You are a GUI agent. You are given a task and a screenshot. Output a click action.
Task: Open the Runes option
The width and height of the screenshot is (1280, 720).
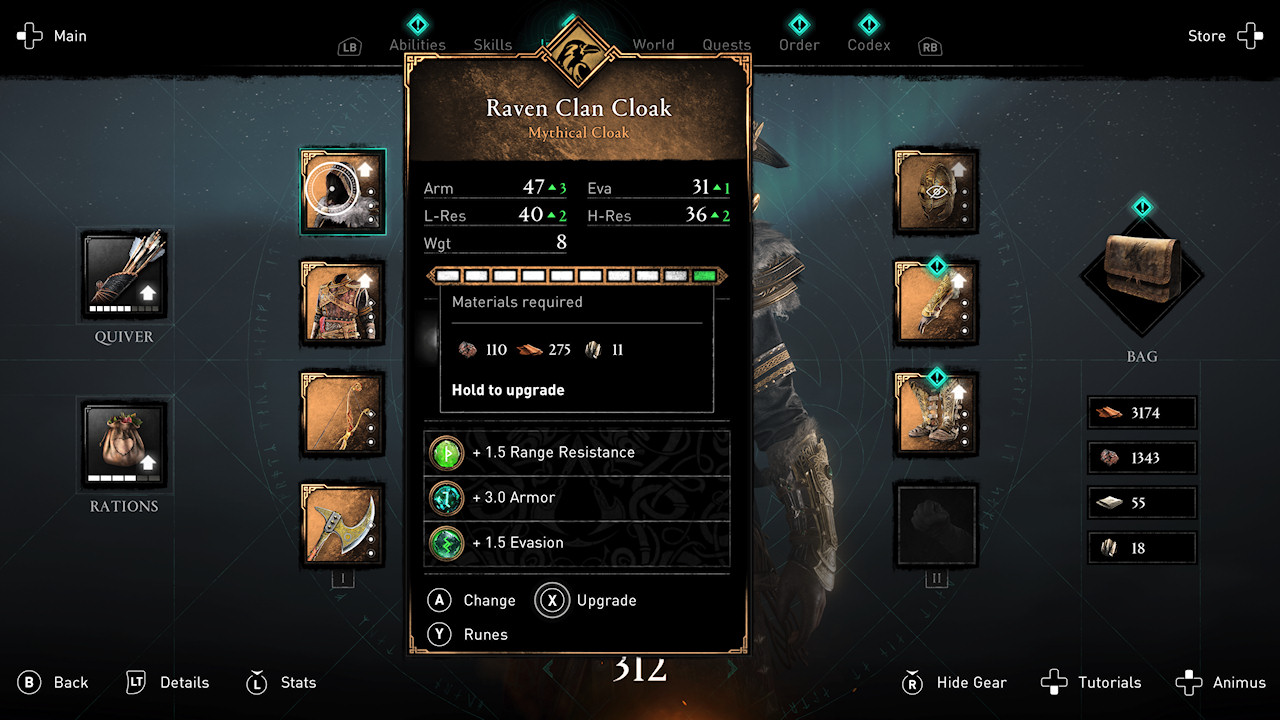[x=468, y=635]
